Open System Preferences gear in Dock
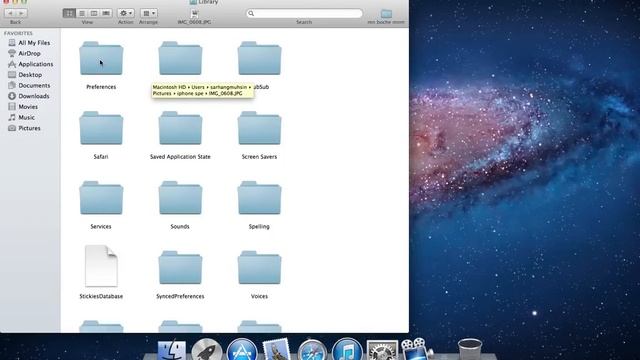640x360 pixels. tap(382, 350)
